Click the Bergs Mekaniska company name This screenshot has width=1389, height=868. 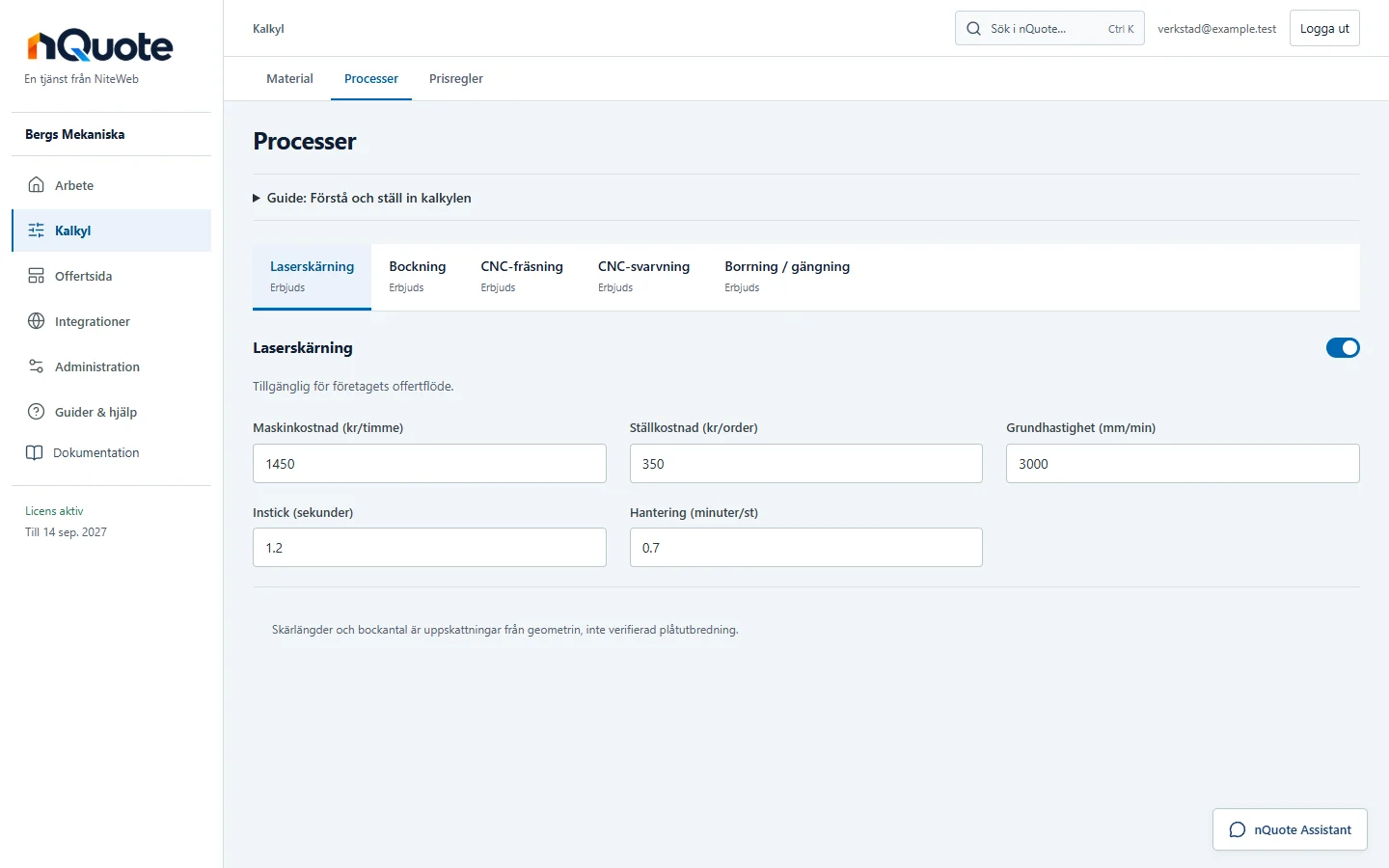(75, 134)
